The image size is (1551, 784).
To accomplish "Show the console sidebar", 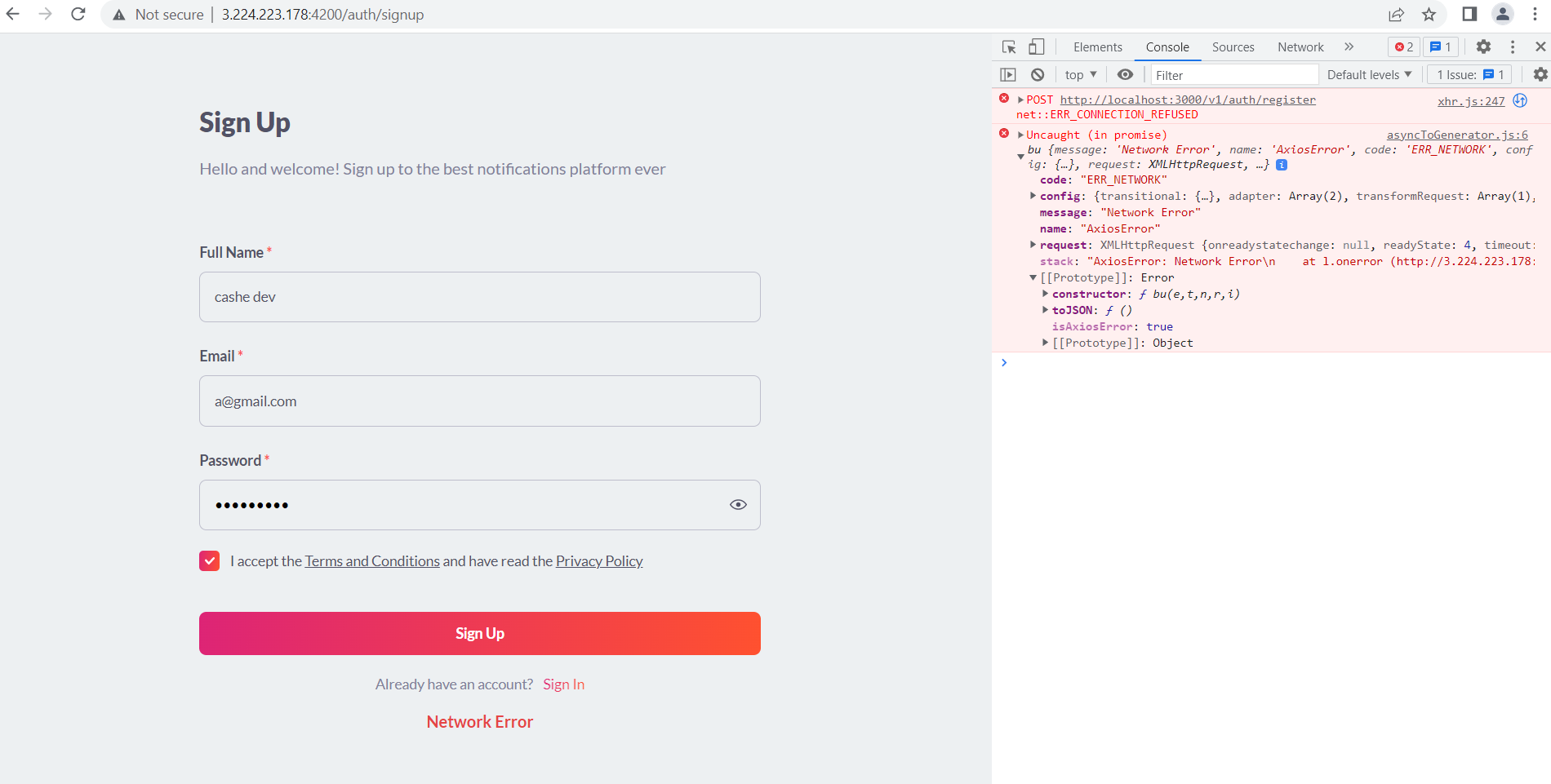I will [1008, 74].
